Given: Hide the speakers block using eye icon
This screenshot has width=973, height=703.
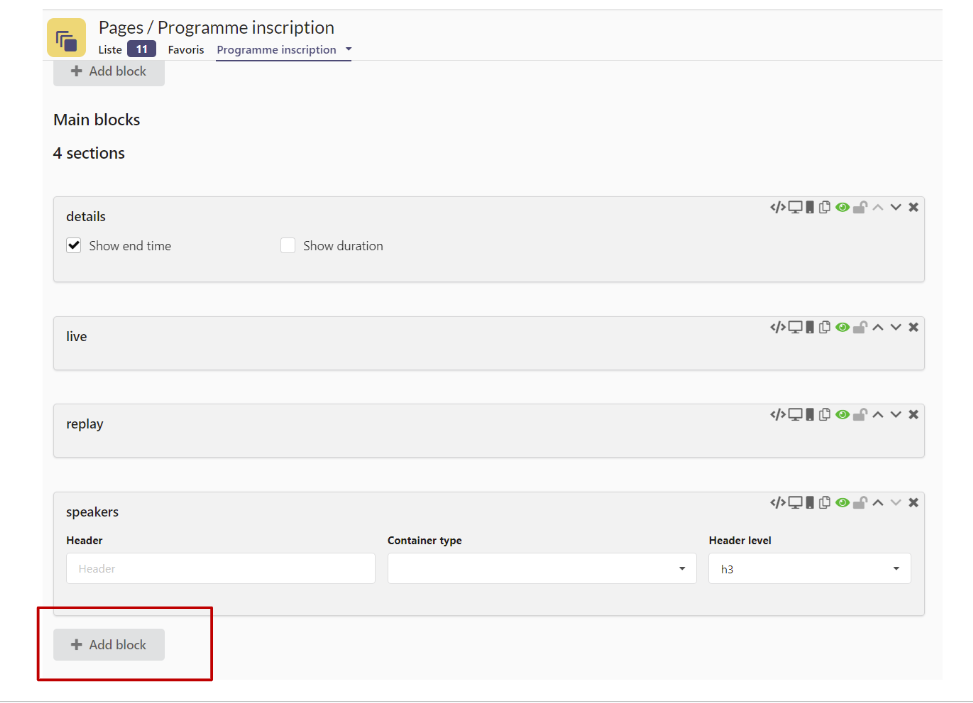Looking at the screenshot, I should 842,502.
